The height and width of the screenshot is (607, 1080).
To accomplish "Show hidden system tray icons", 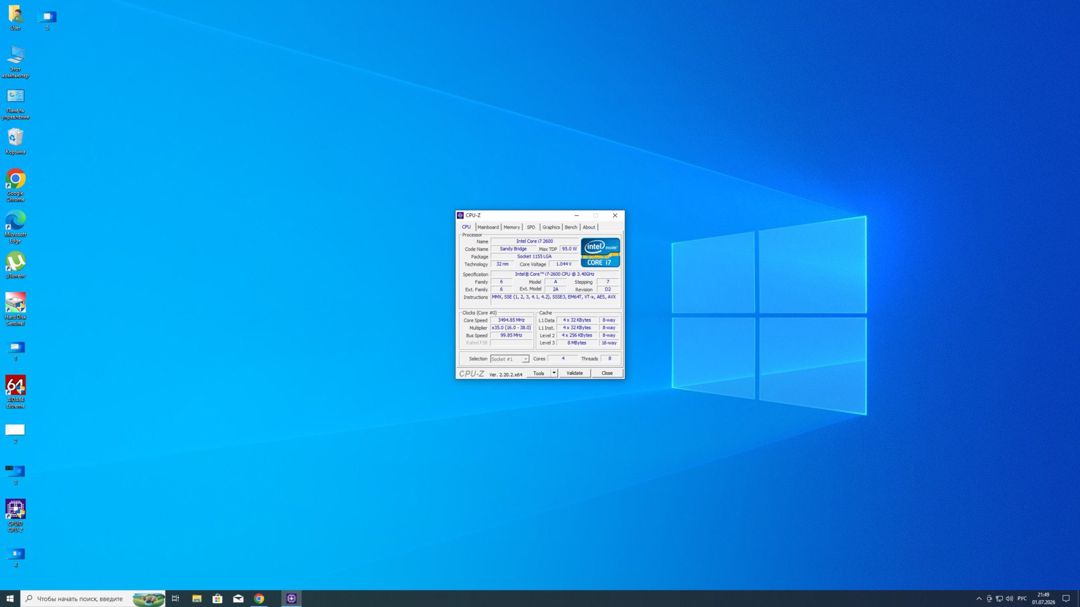I will (979, 599).
